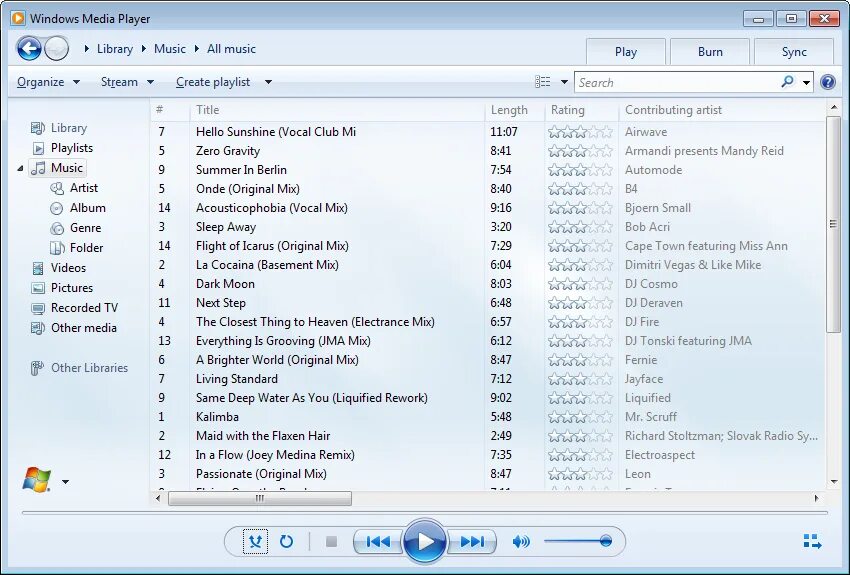
Task: Click the horizontal scrollbar right arrow
Action: [816, 498]
